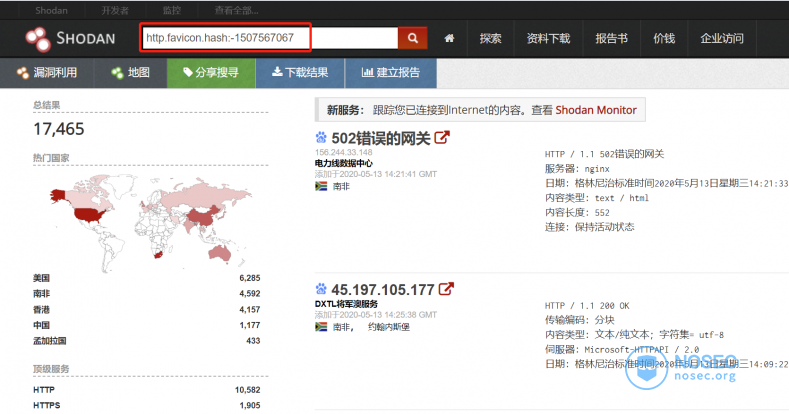Viewport: 789px width, 414px height.
Task: Open 报告书 menu item
Action: coord(611,39)
